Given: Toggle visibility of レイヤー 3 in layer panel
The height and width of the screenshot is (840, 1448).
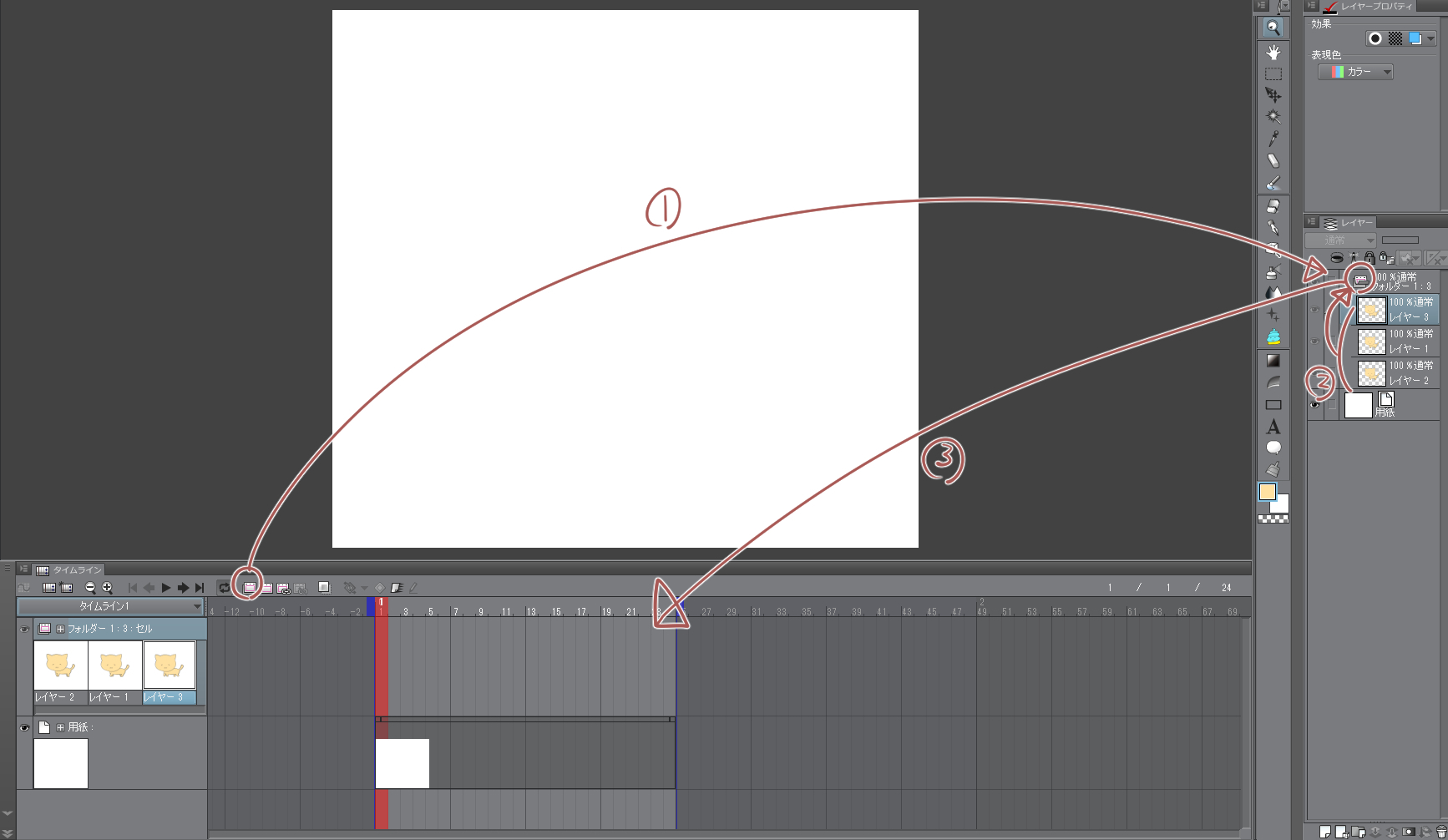Looking at the screenshot, I should click(x=1315, y=310).
